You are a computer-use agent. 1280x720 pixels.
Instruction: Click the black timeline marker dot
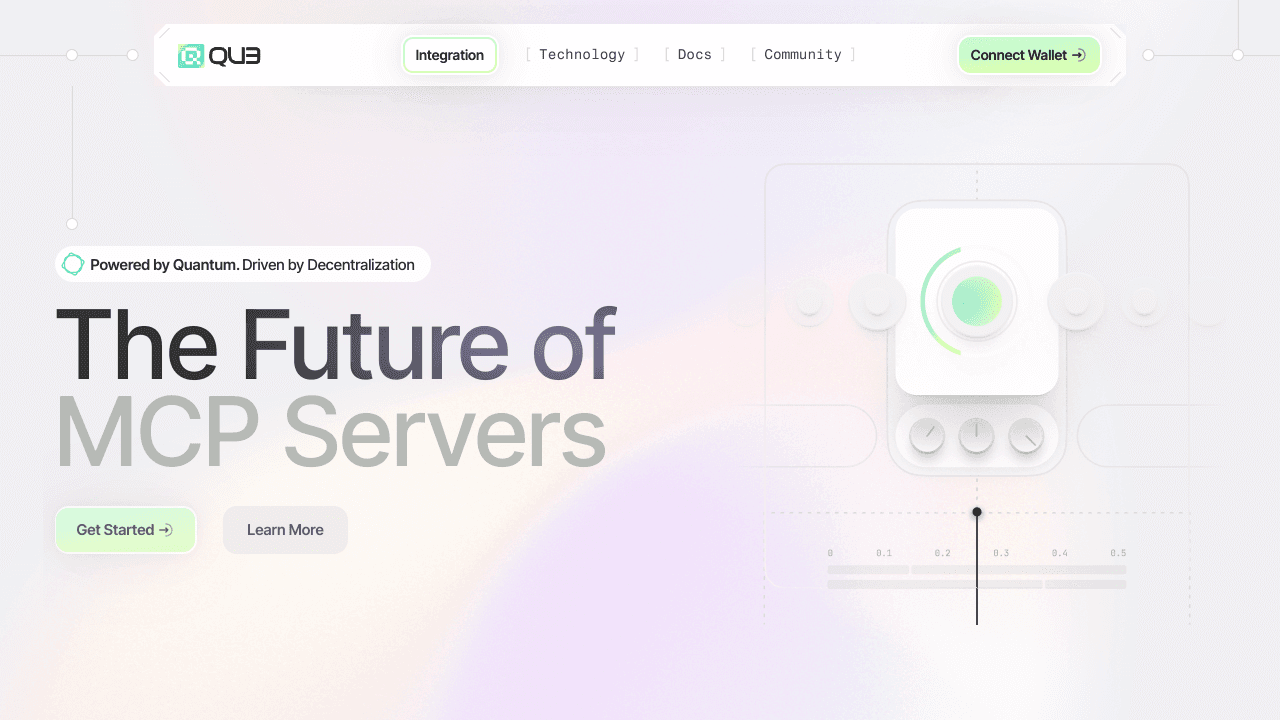click(x=977, y=512)
